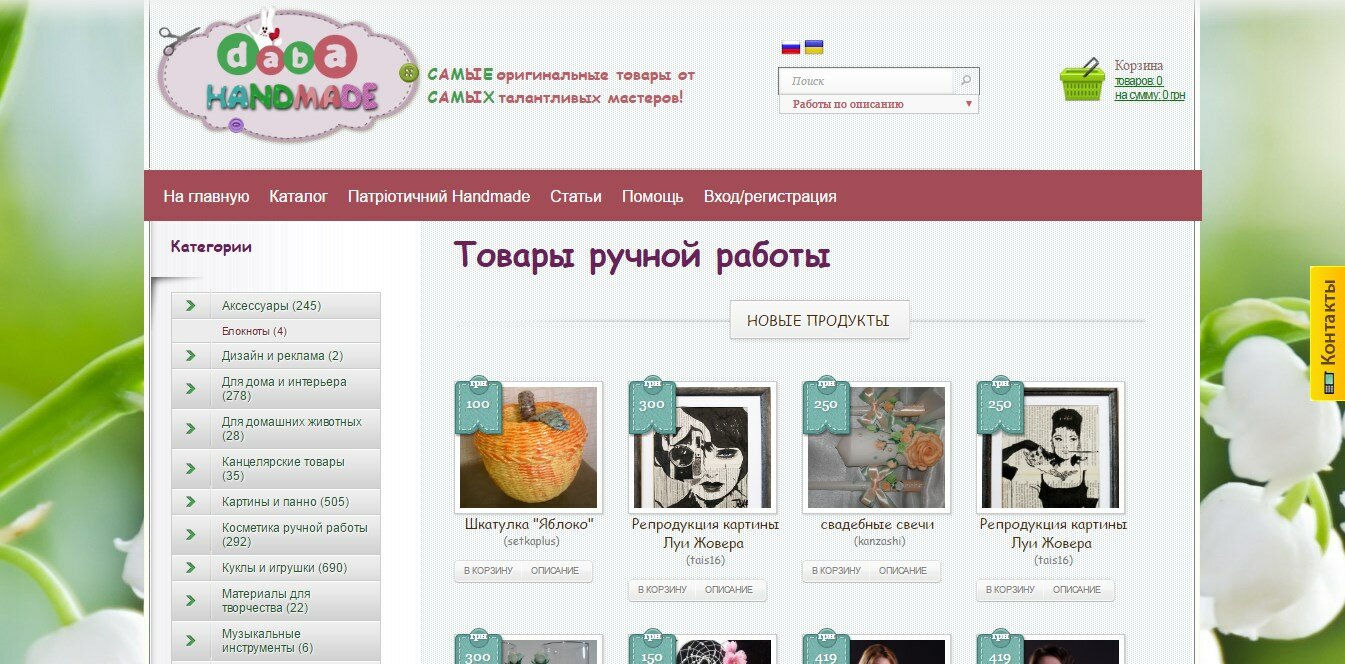Click the arrow icon beside Для домашних животных
Screen dimensions: 1345x664
(x=191, y=428)
